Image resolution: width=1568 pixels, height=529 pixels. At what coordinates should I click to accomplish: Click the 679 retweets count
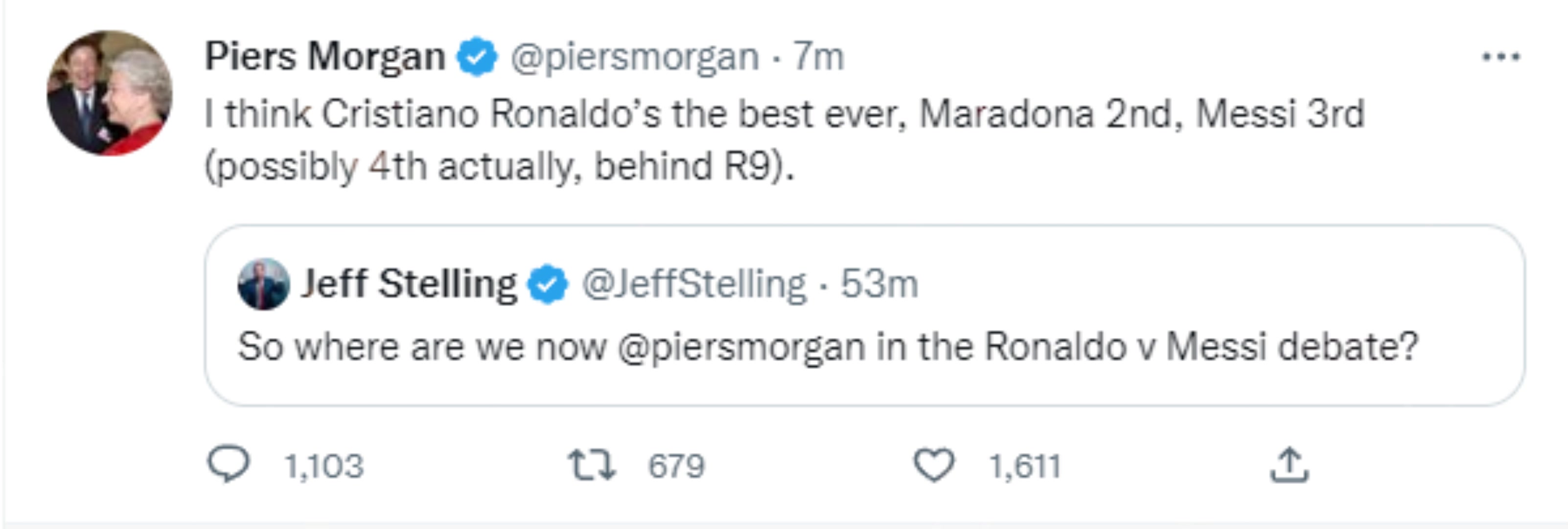[x=676, y=466]
